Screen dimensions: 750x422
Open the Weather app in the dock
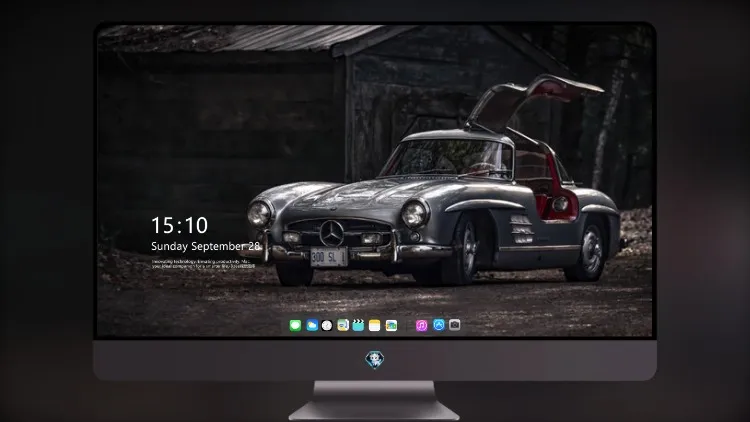(312, 325)
